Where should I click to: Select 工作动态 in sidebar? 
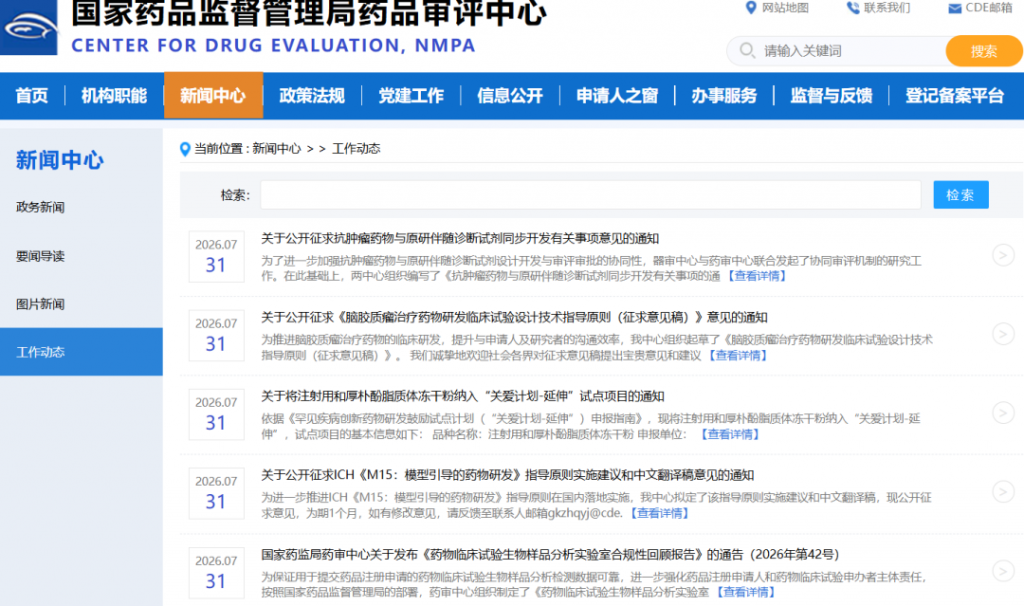coord(81,352)
